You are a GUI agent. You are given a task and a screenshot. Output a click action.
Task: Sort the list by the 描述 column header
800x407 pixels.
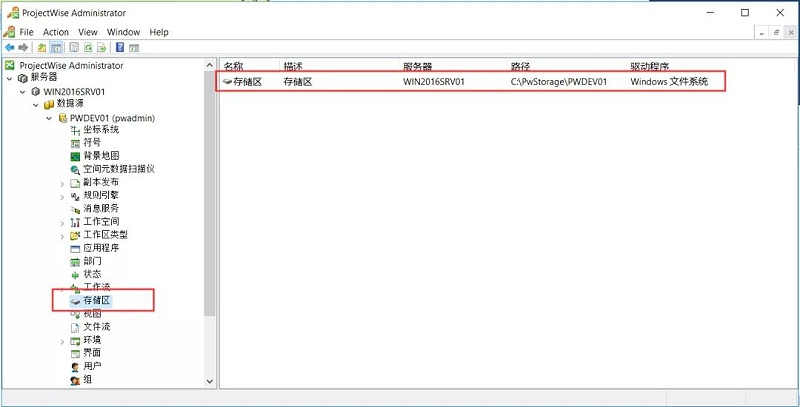point(339,66)
